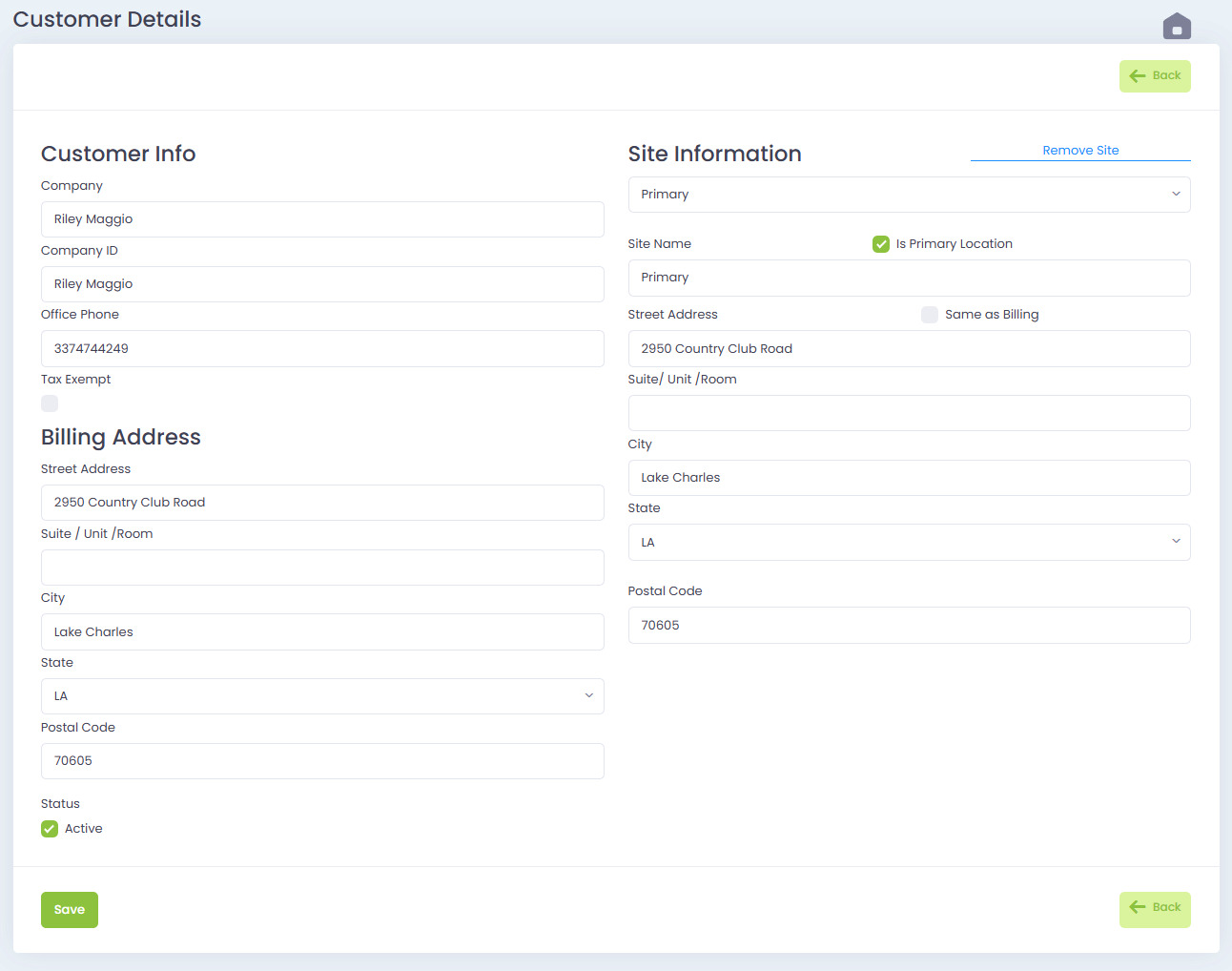The height and width of the screenshot is (971, 1232).
Task: Toggle the Tax Exempt checkbox
Action: coord(50,403)
